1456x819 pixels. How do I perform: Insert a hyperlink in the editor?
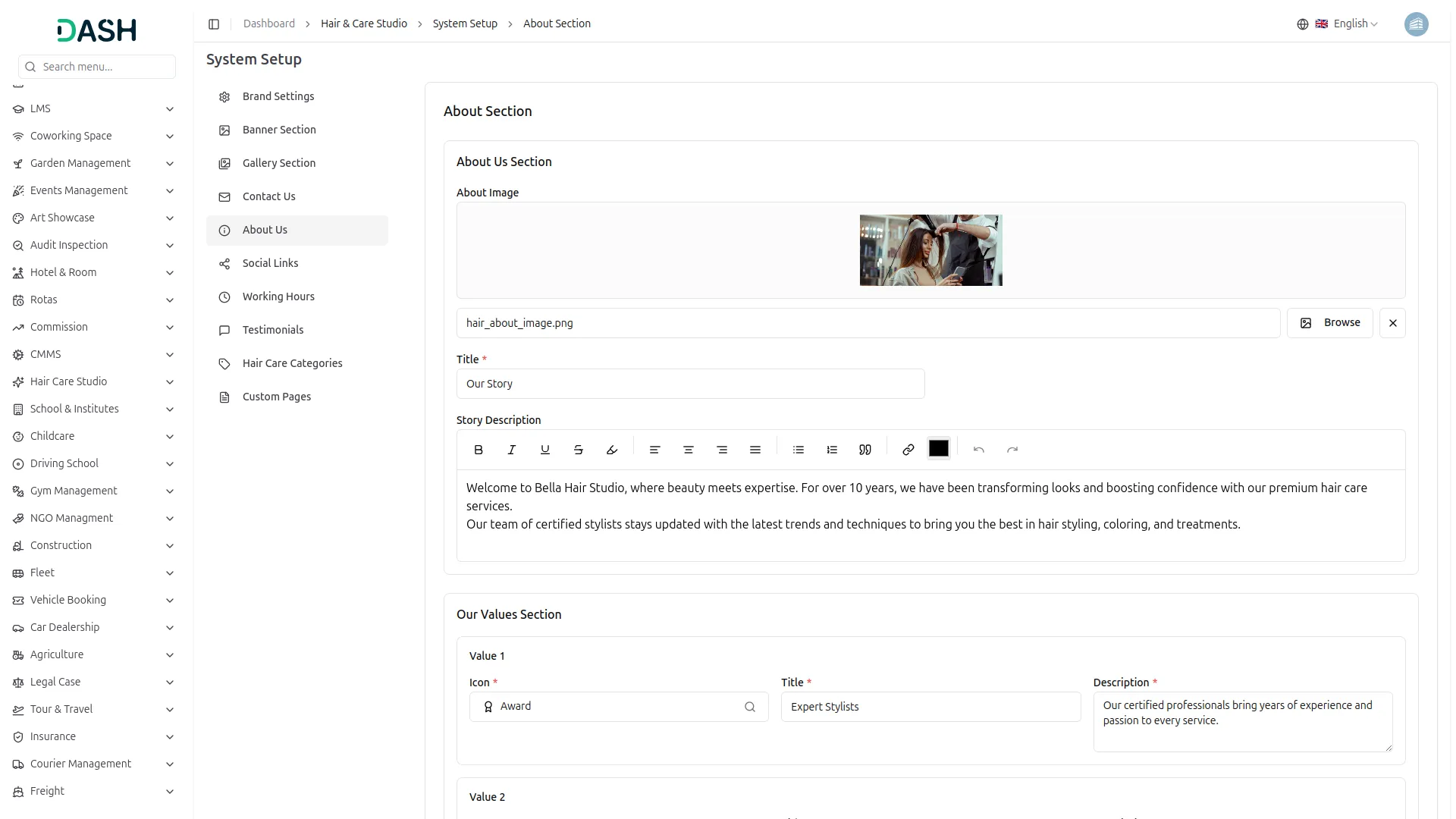pos(908,450)
